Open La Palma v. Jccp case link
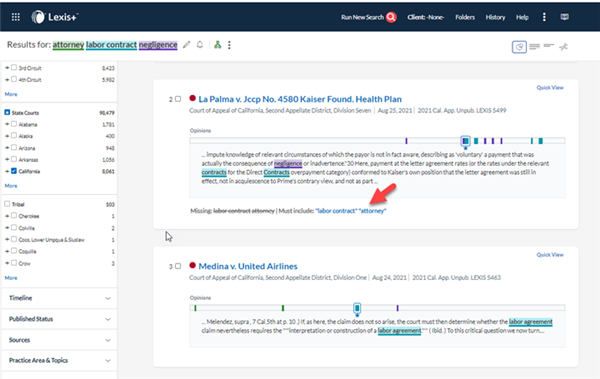 (x=300, y=99)
